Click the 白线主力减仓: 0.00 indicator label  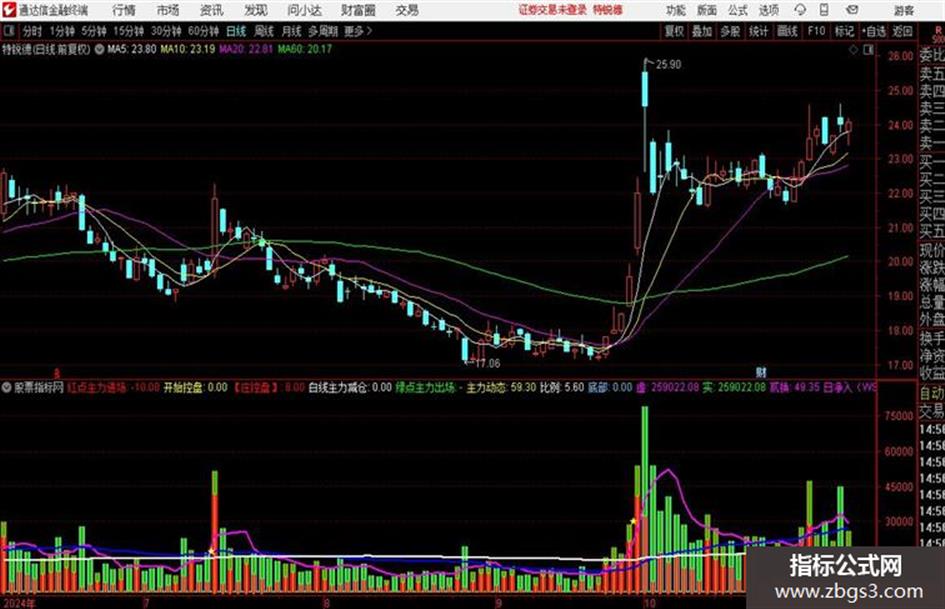(x=350, y=388)
